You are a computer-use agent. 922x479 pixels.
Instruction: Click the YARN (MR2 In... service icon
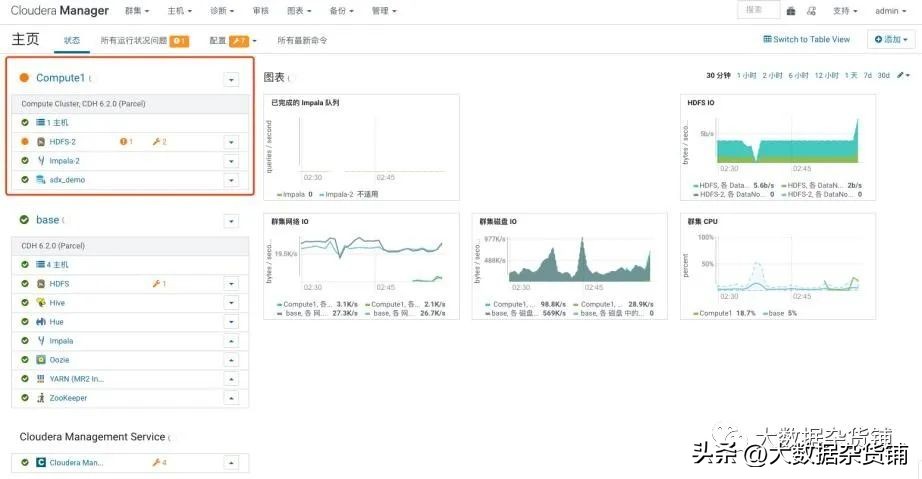click(x=41, y=379)
